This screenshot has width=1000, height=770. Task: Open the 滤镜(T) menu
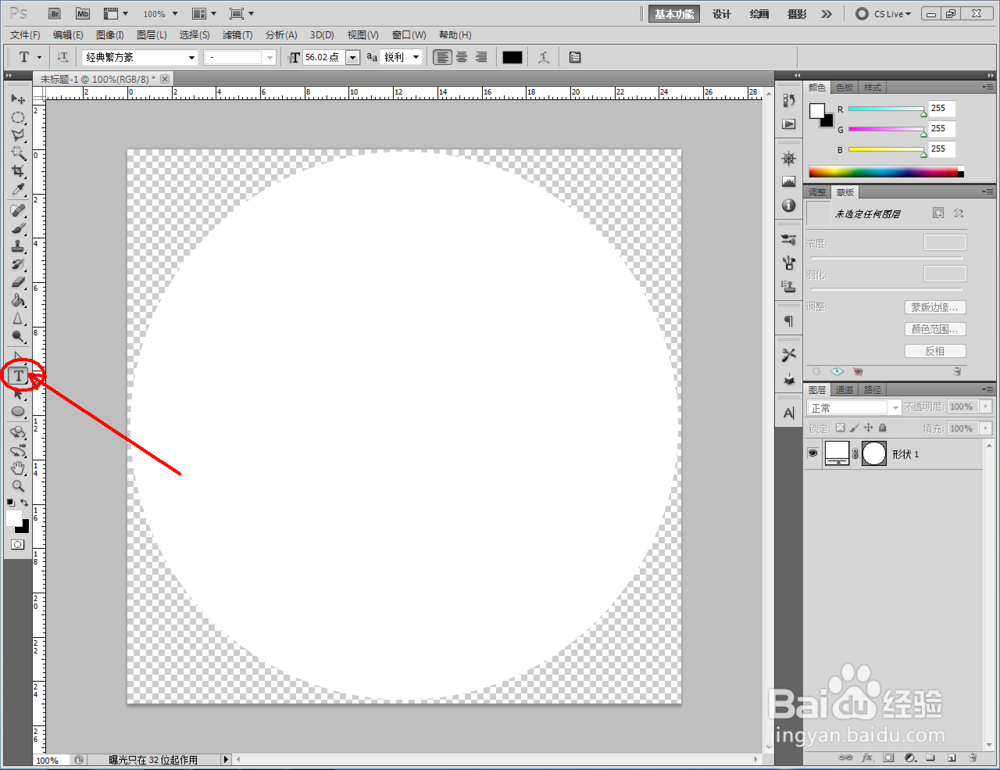click(238, 35)
